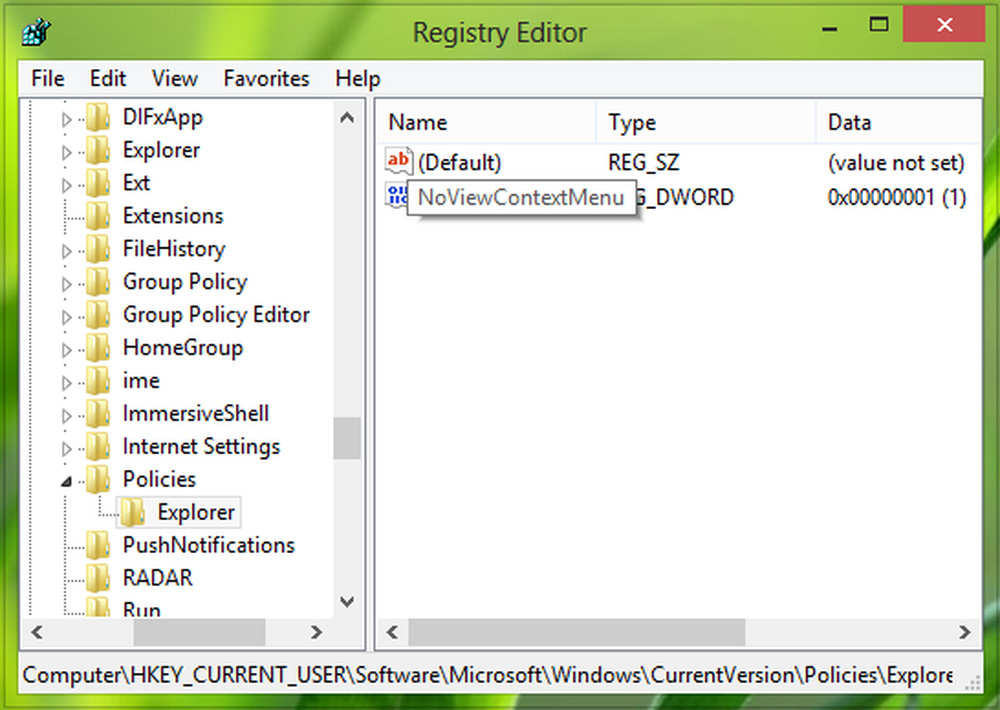Click the status bar registry path
The width and height of the screenshot is (1000, 710).
pos(487,675)
